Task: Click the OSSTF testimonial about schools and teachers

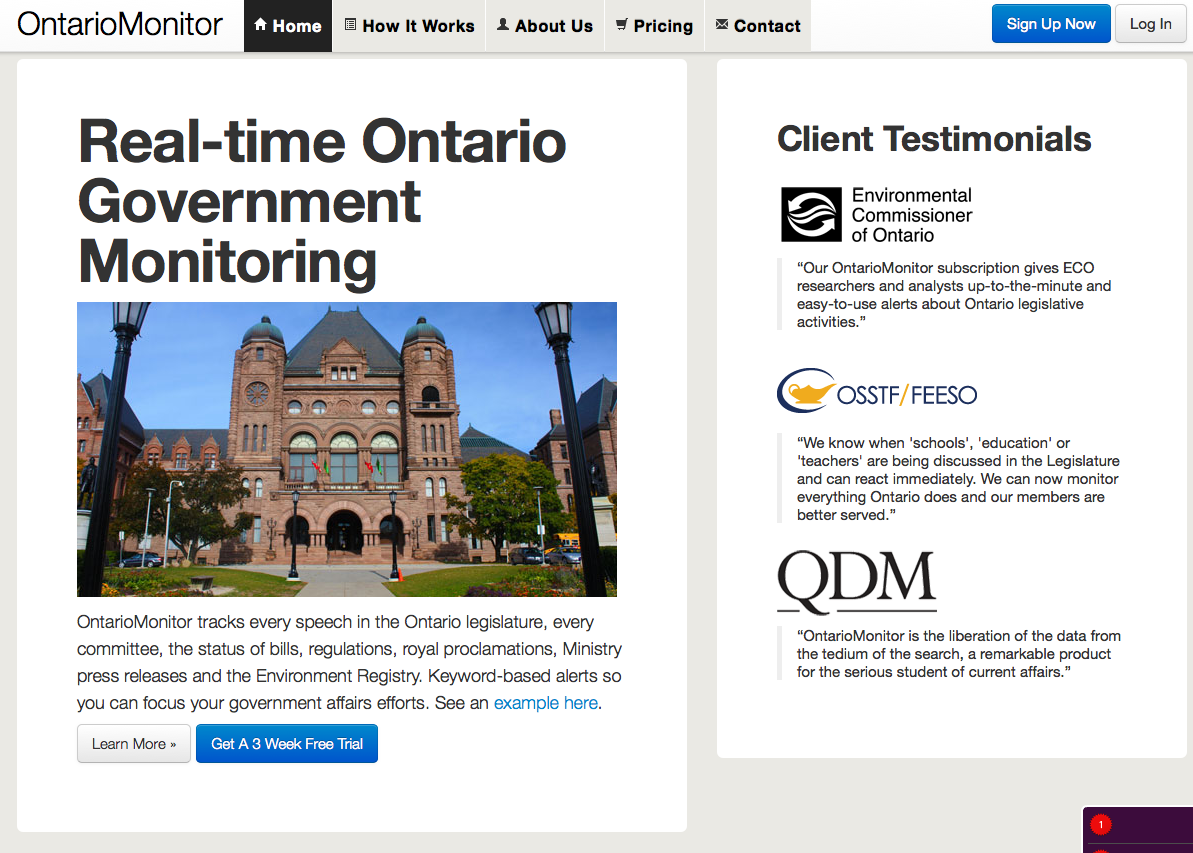Action: [x=958, y=479]
